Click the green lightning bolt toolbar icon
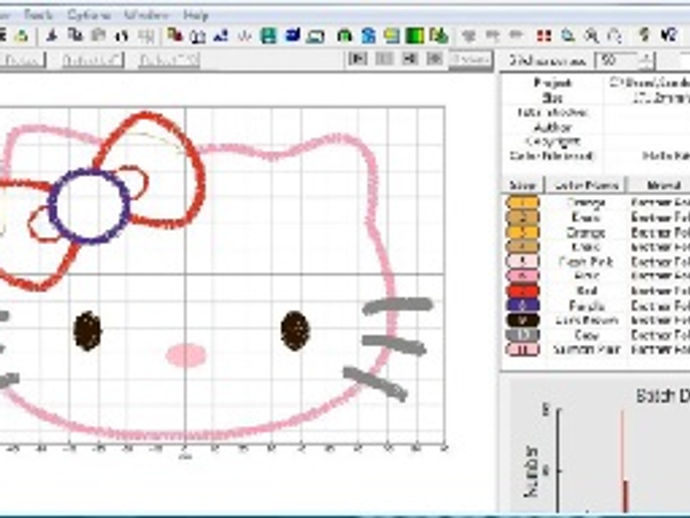Image resolution: width=690 pixels, height=518 pixels. pyautogui.click(x=644, y=35)
